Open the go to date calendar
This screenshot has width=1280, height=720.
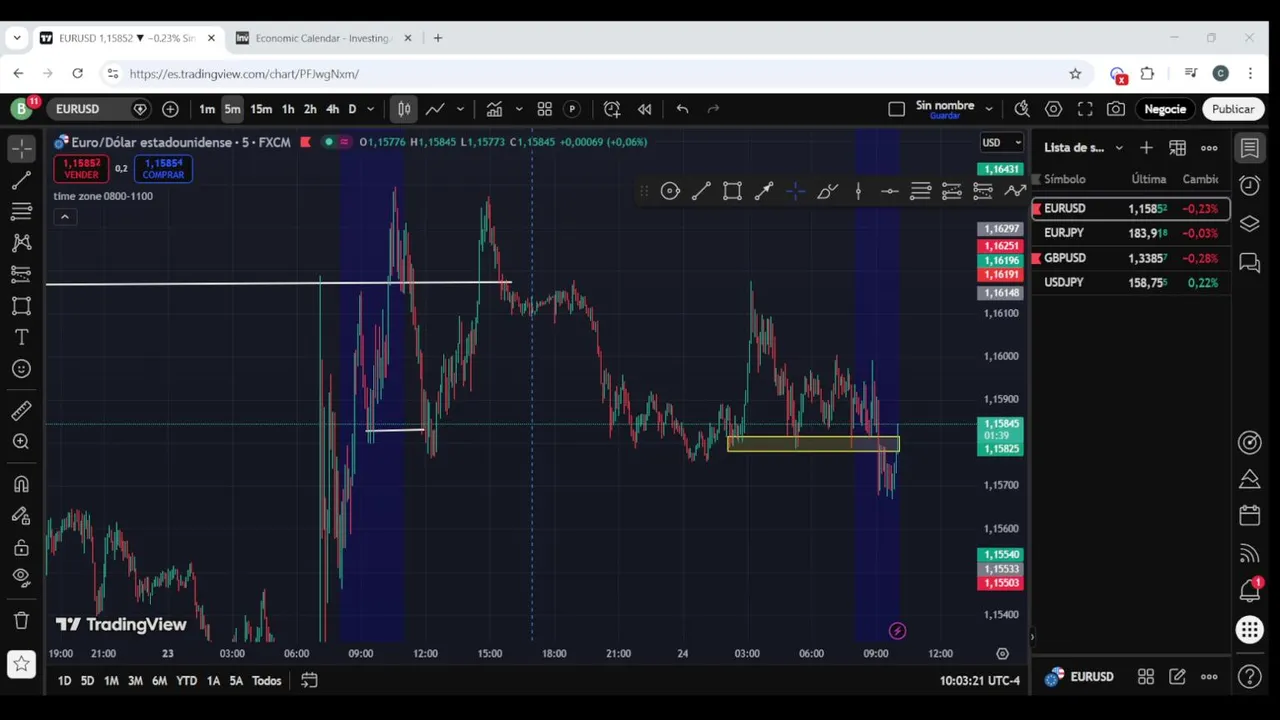coord(309,681)
